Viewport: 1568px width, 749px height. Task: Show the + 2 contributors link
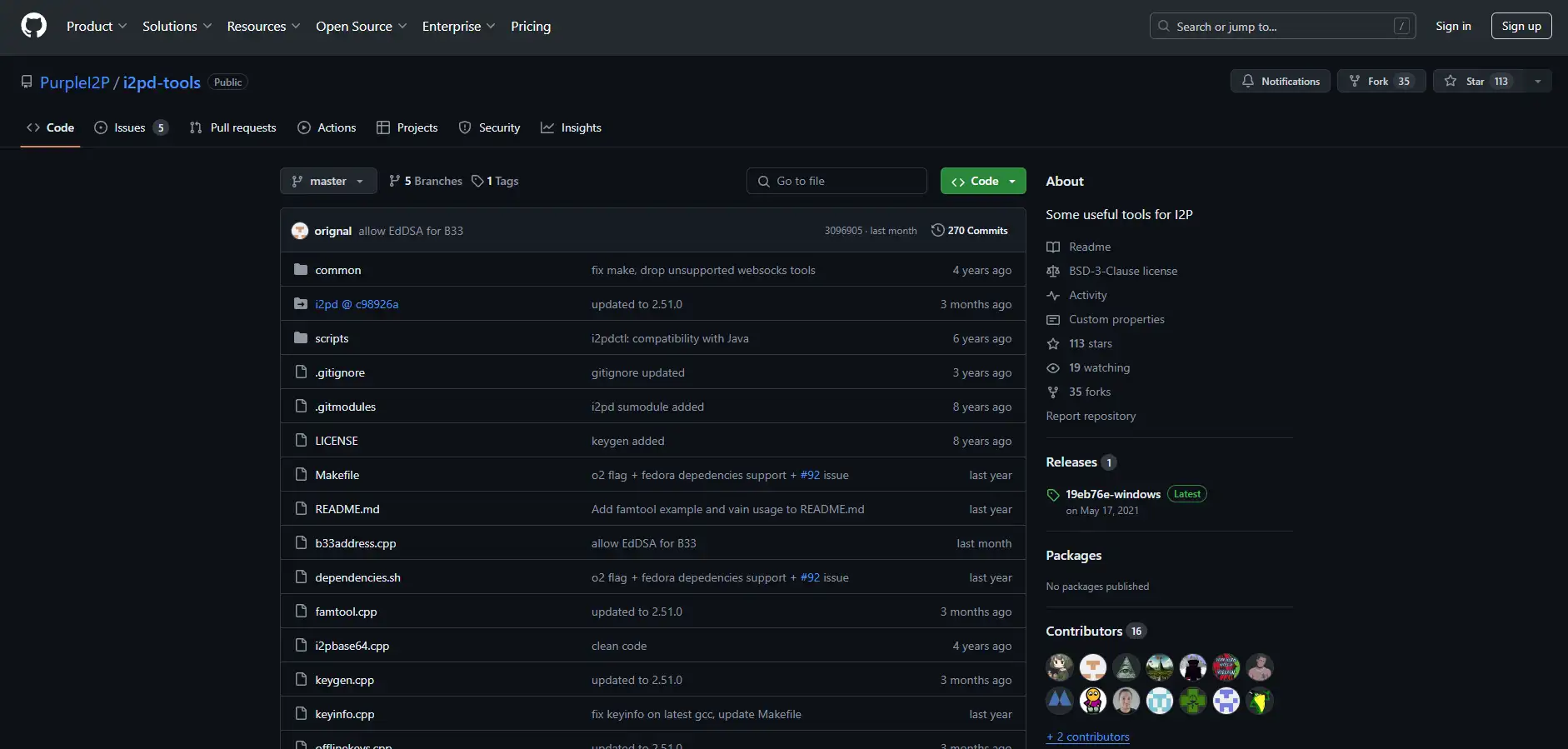click(x=1088, y=737)
